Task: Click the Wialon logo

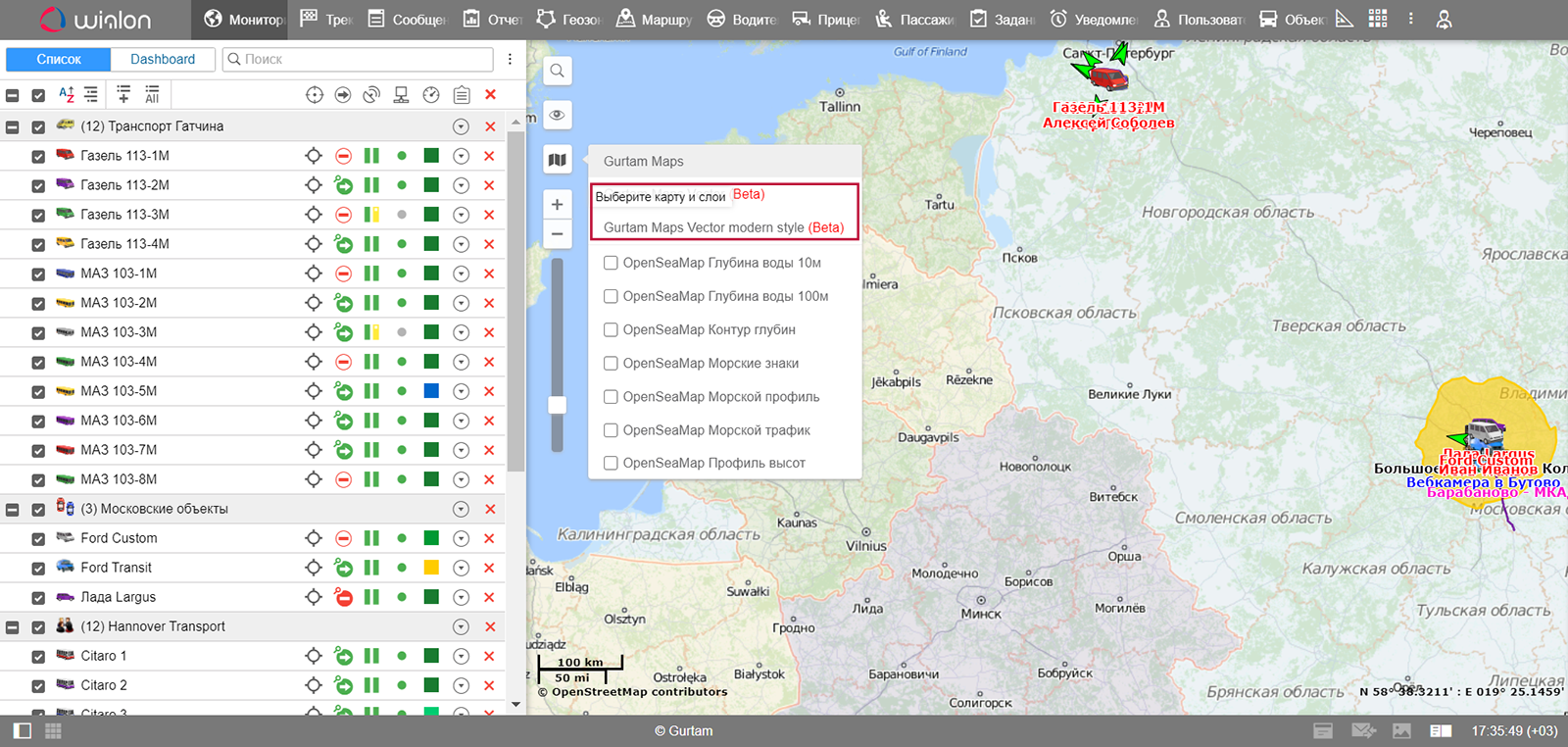Action: [x=95, y=19]
